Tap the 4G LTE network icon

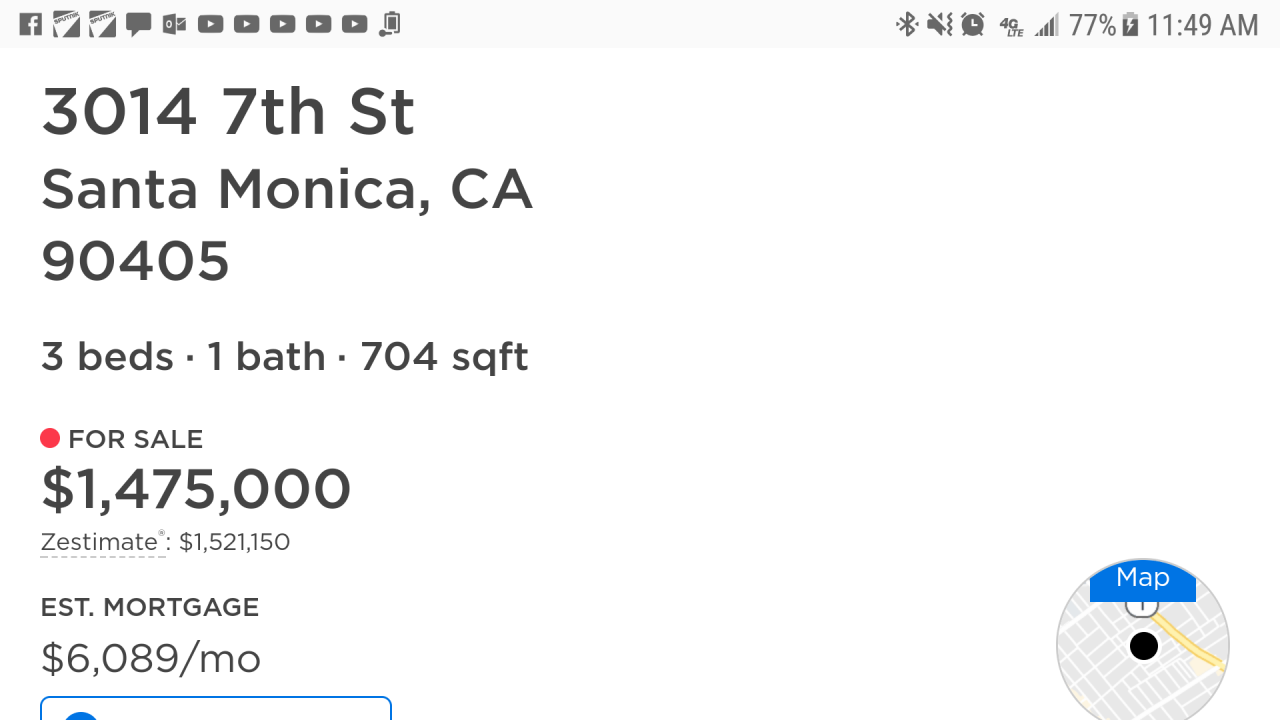[1011, 25]
